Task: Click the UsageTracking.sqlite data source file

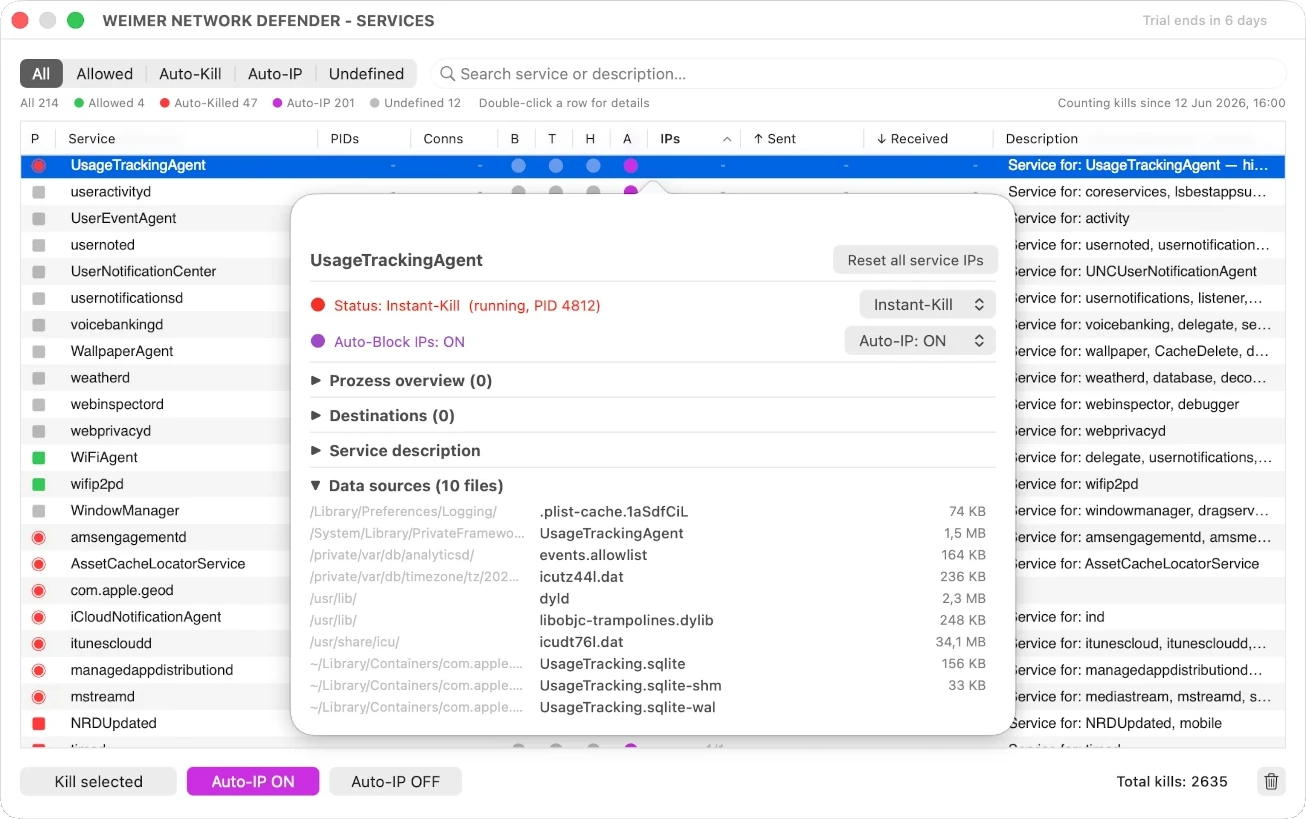Action: [612, 664]
